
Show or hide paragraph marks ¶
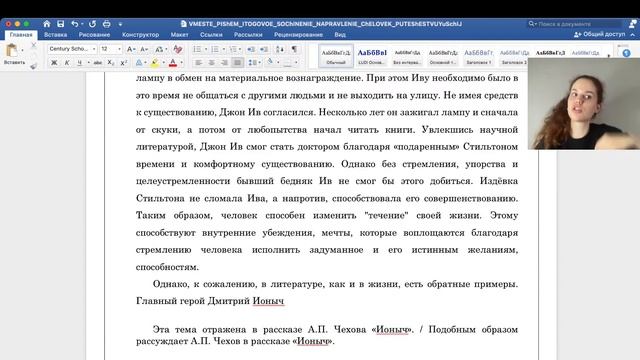click(294, 49)
